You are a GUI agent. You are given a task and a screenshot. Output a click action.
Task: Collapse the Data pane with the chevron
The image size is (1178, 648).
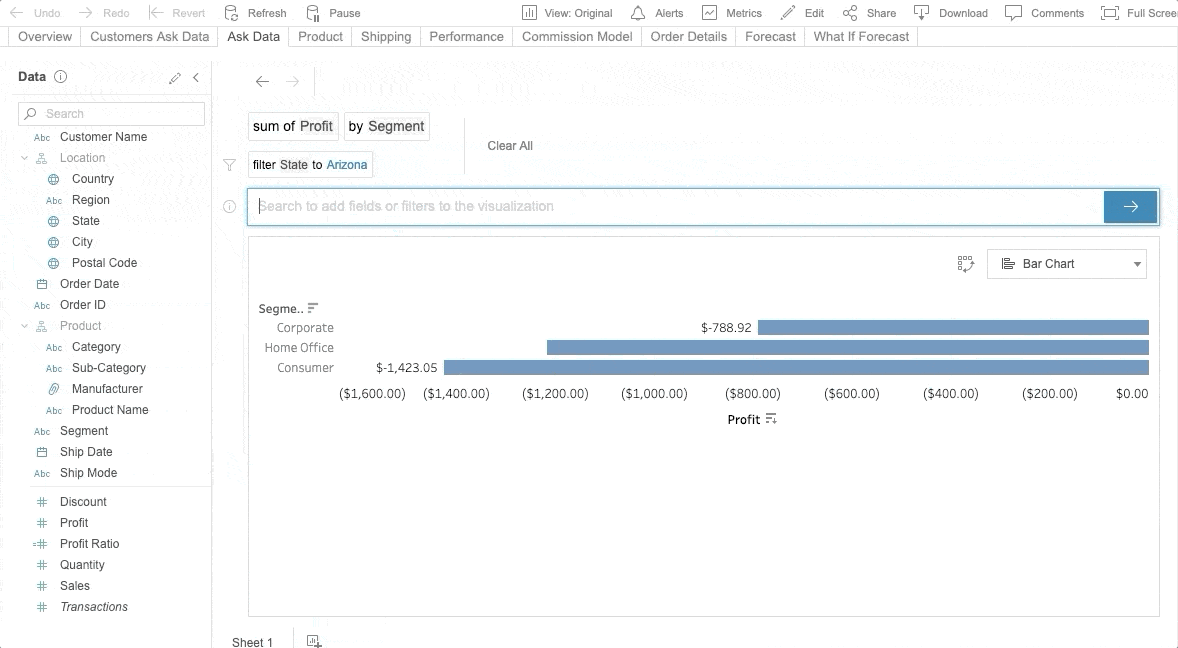(x=196, y=77)
